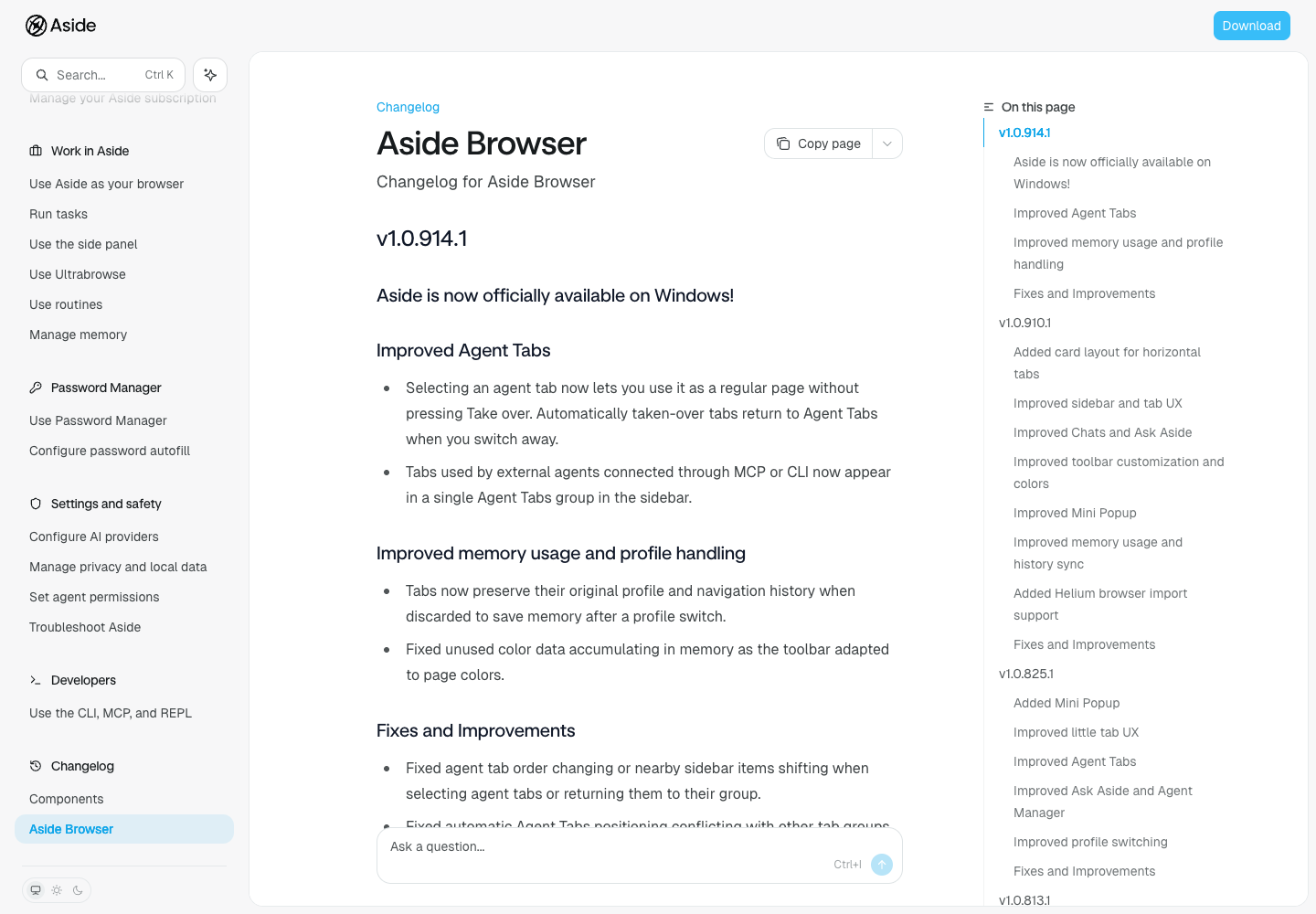Click the Download button
Image resolution: width=1316 pixels, height=914 pixels.
click(1251, 26)
